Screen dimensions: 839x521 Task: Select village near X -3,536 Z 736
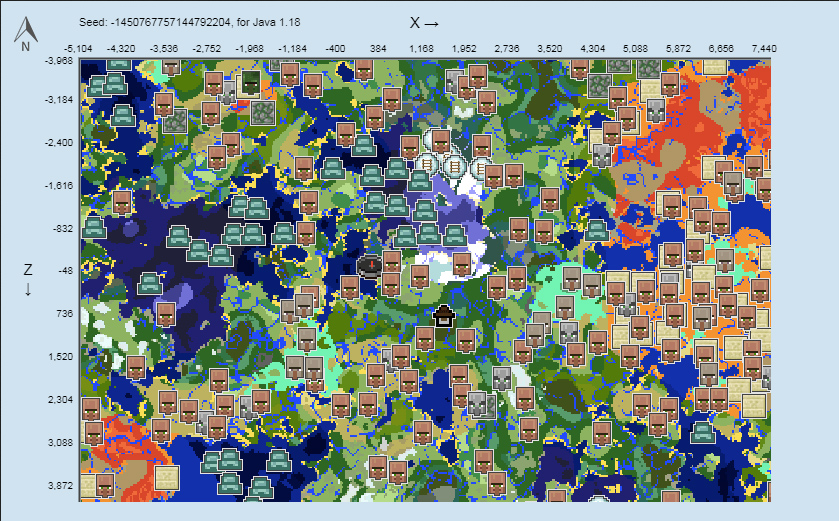point(166,315)
